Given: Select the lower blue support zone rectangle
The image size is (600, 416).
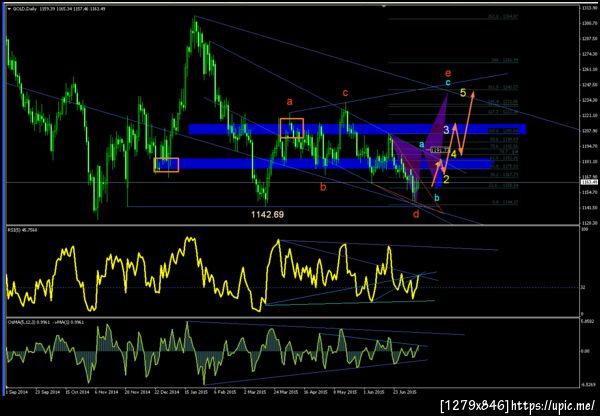Looking at the screenshot, I should (324, 164).
